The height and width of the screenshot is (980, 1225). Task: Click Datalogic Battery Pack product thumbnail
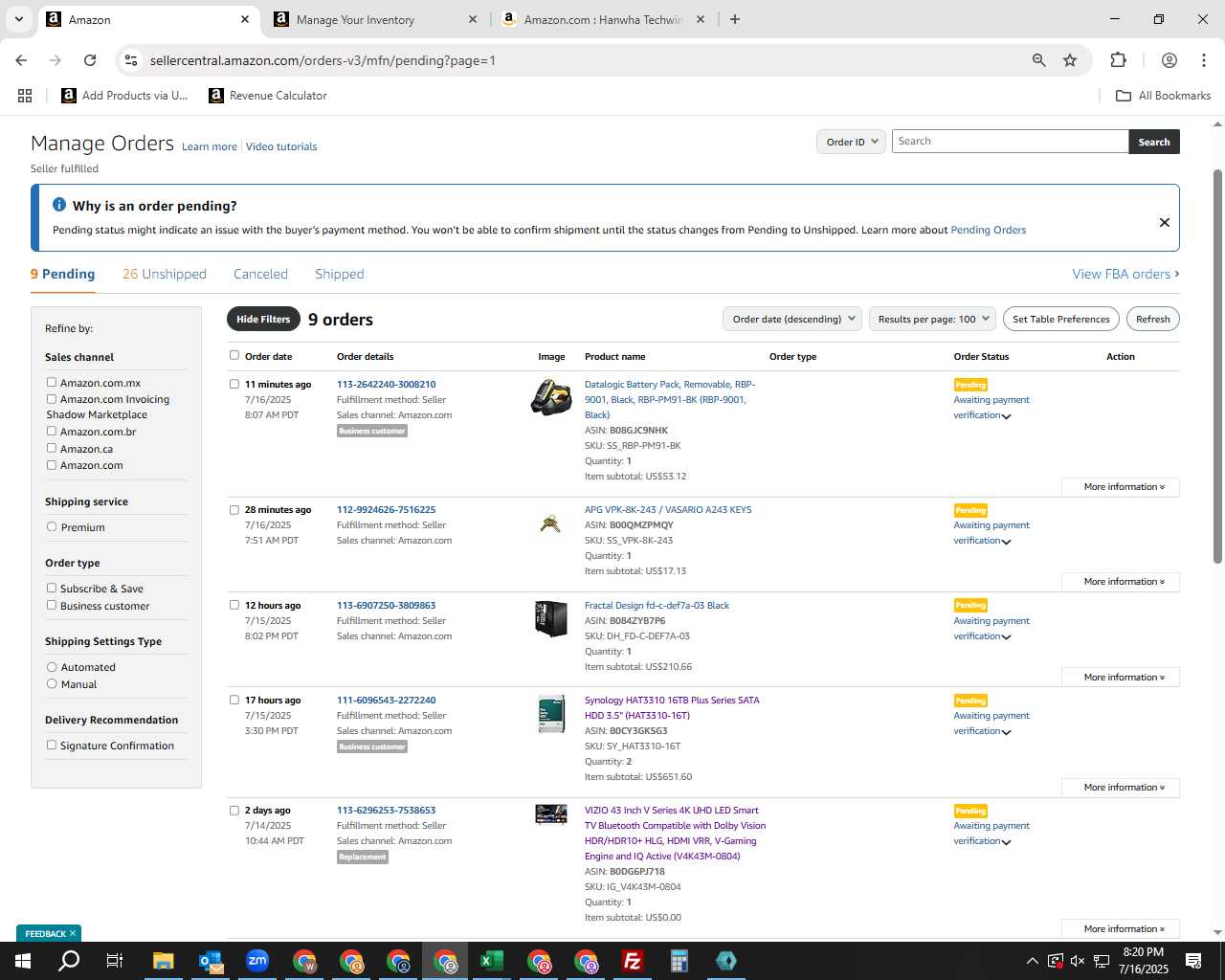pos(551,397)
